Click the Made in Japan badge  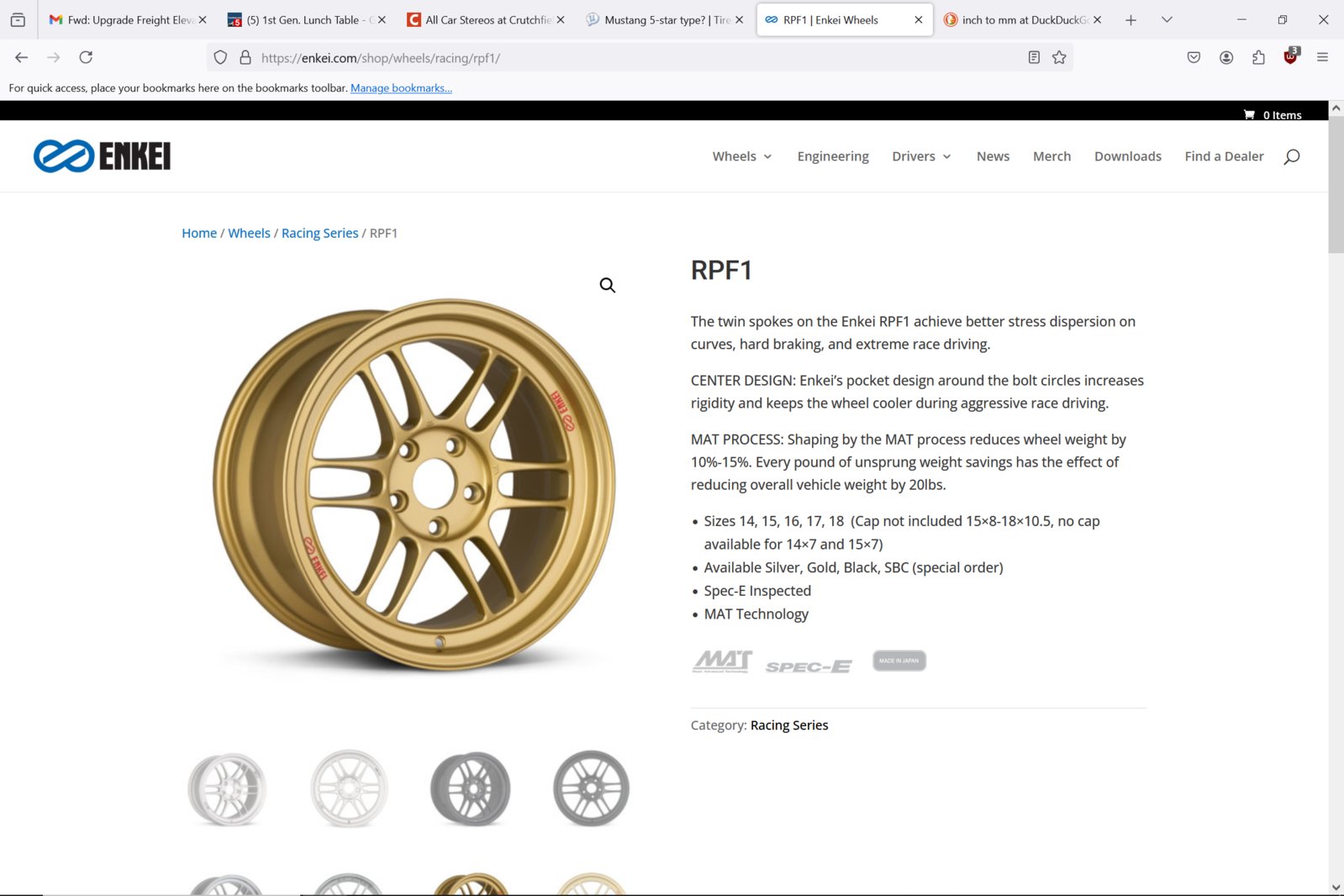(899, 661)
